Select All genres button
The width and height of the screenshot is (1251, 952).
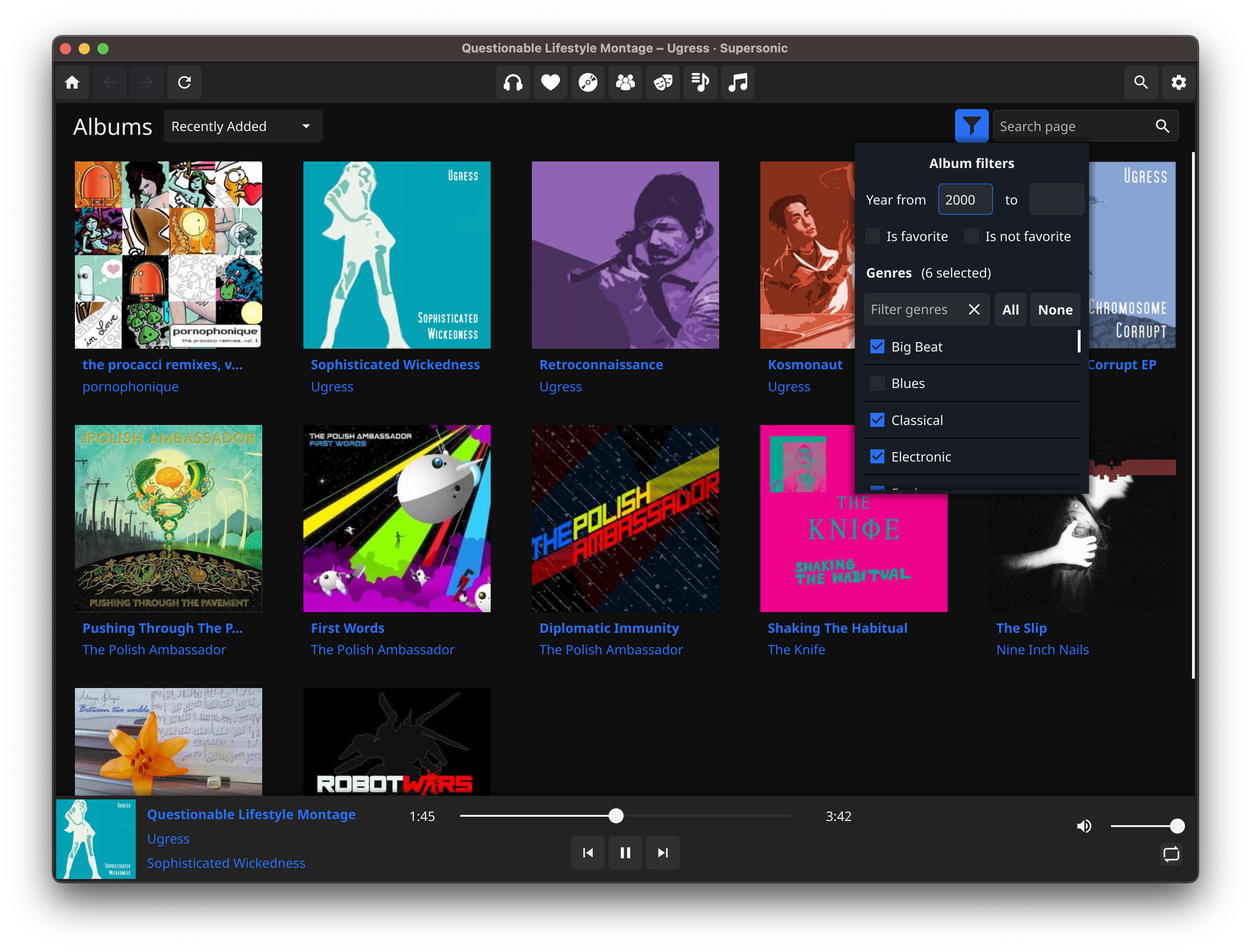1010,309
